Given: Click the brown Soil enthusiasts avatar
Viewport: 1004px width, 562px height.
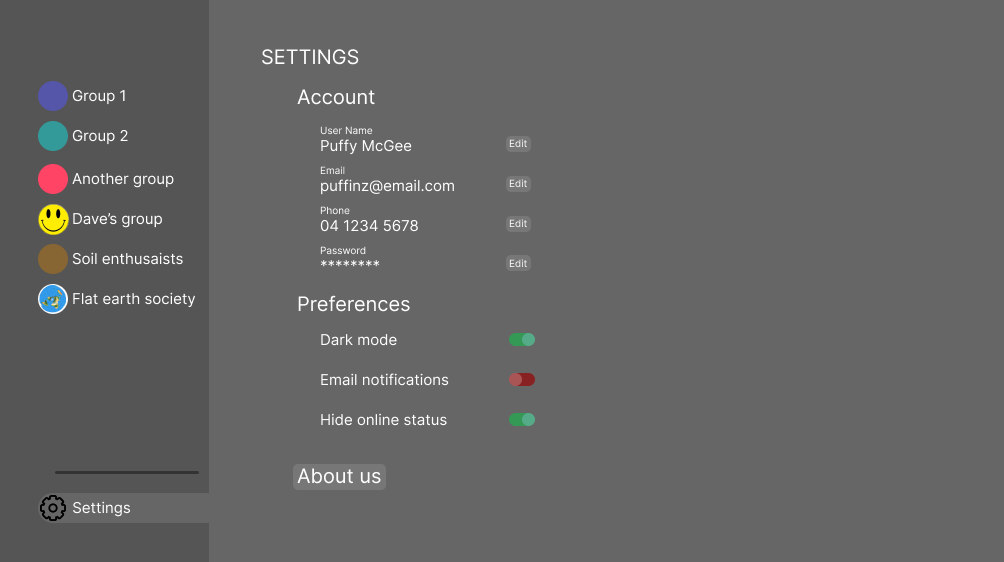Looking at the screenshot, I should [53, 259].
